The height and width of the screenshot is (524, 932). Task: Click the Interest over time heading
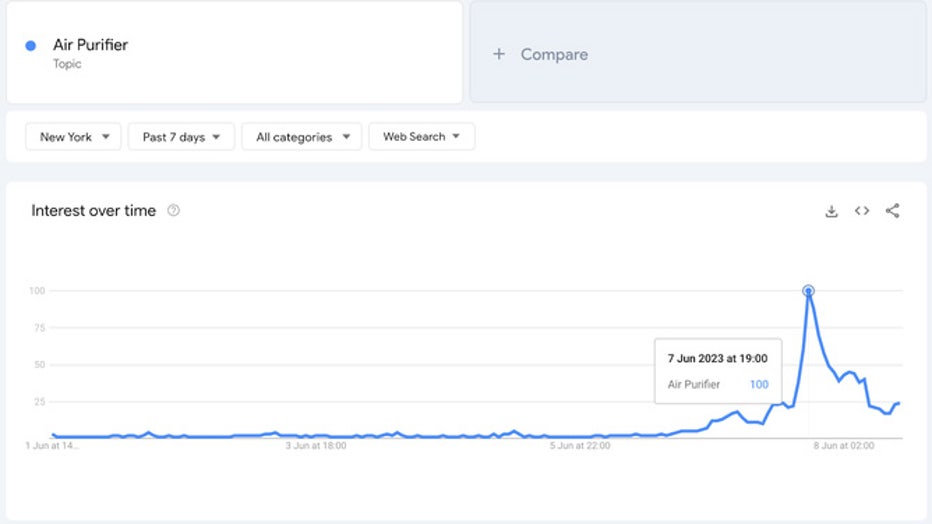tap(94, 211)
